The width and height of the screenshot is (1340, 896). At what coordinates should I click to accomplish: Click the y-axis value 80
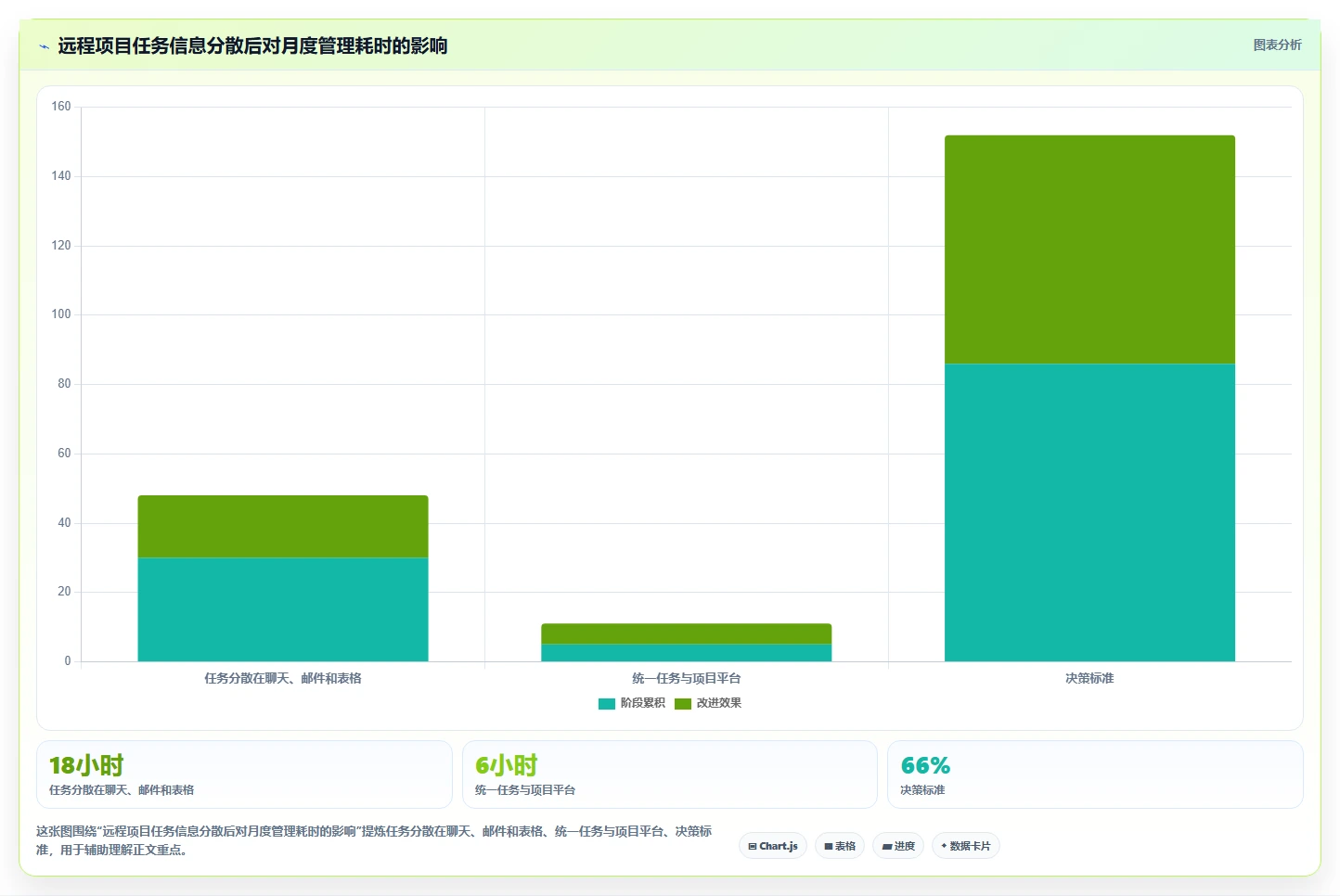[64, 384]
